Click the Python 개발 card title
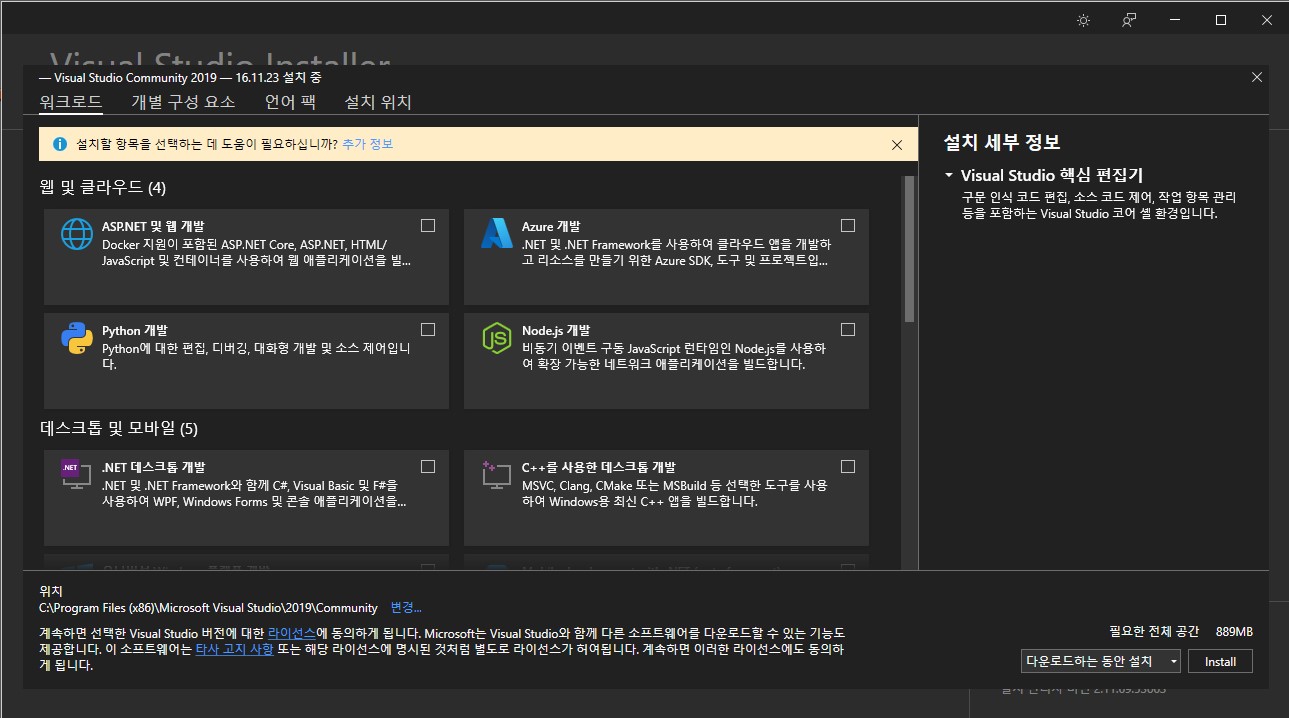This screenshot has height=718, width=1289. [135, 331]
